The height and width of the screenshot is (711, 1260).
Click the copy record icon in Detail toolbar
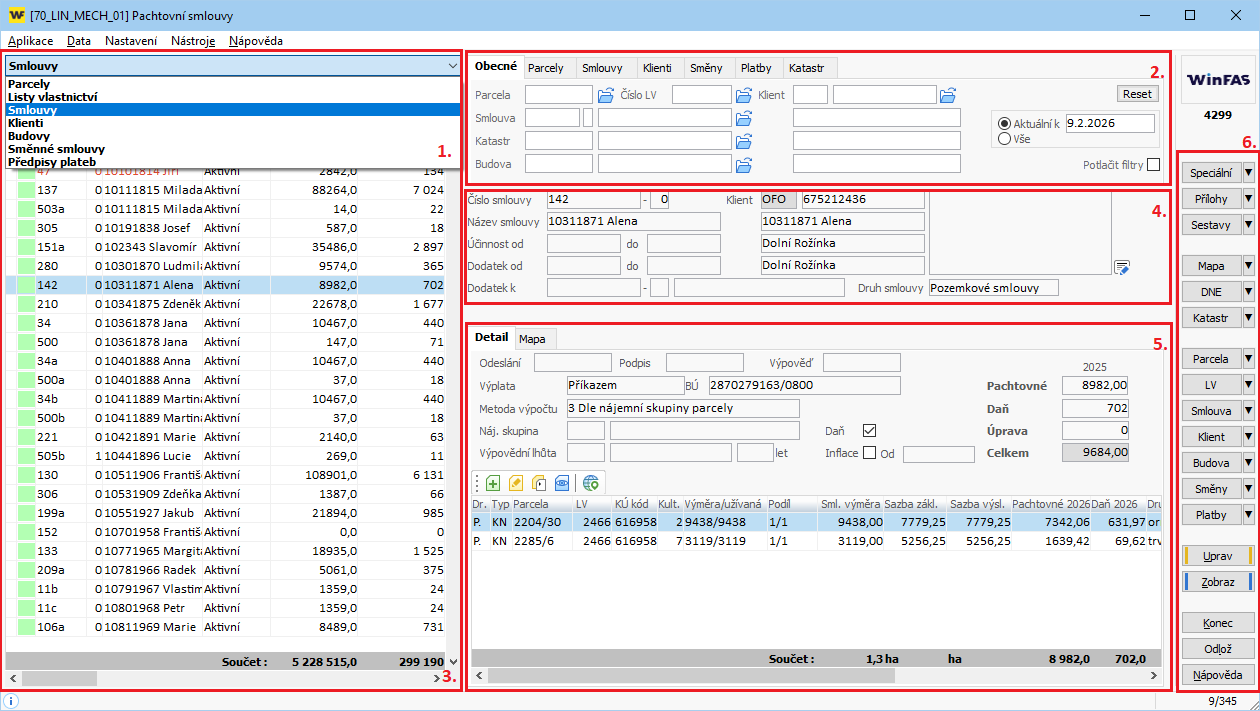539,483
